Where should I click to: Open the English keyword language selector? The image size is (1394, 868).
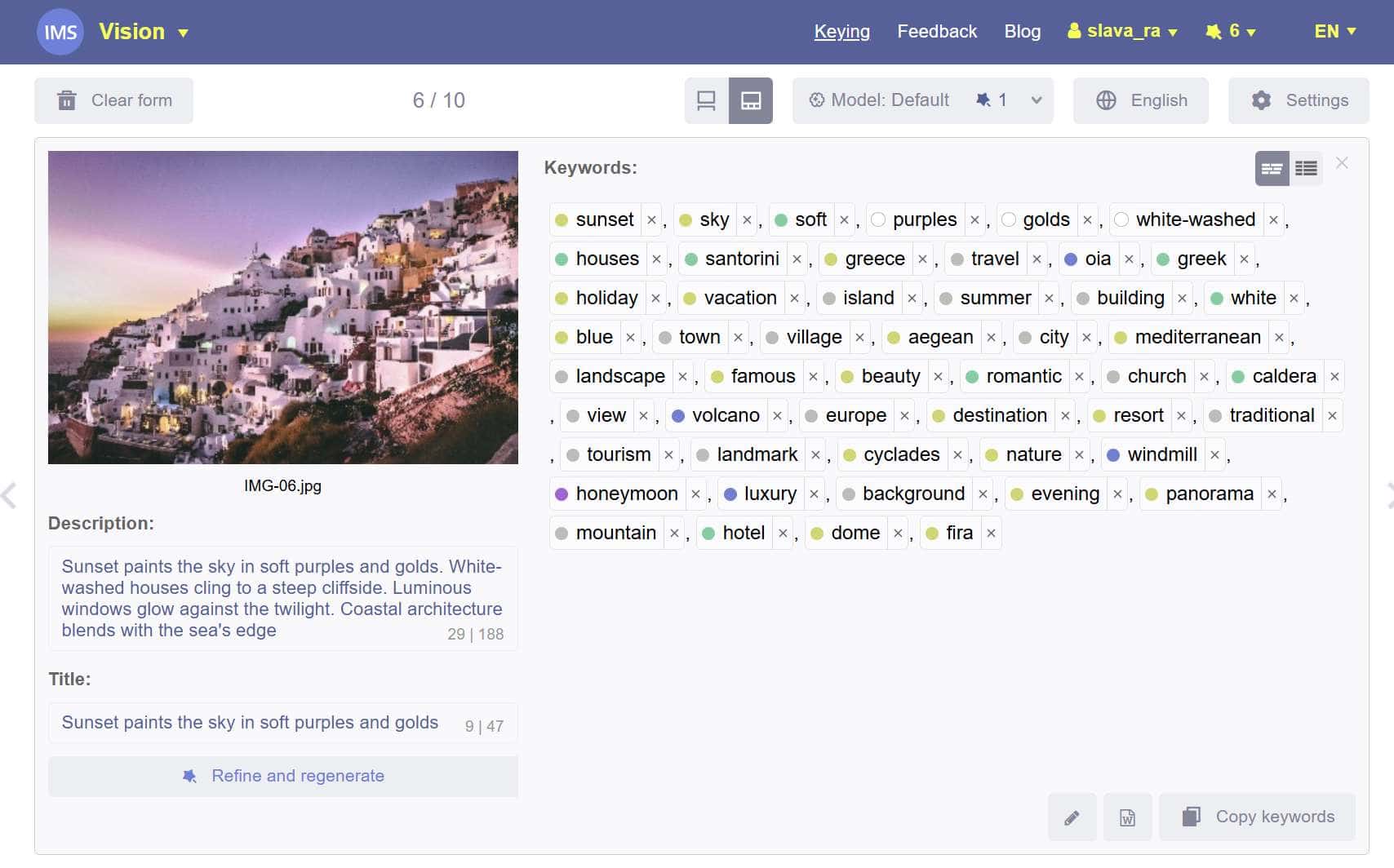1141,100
